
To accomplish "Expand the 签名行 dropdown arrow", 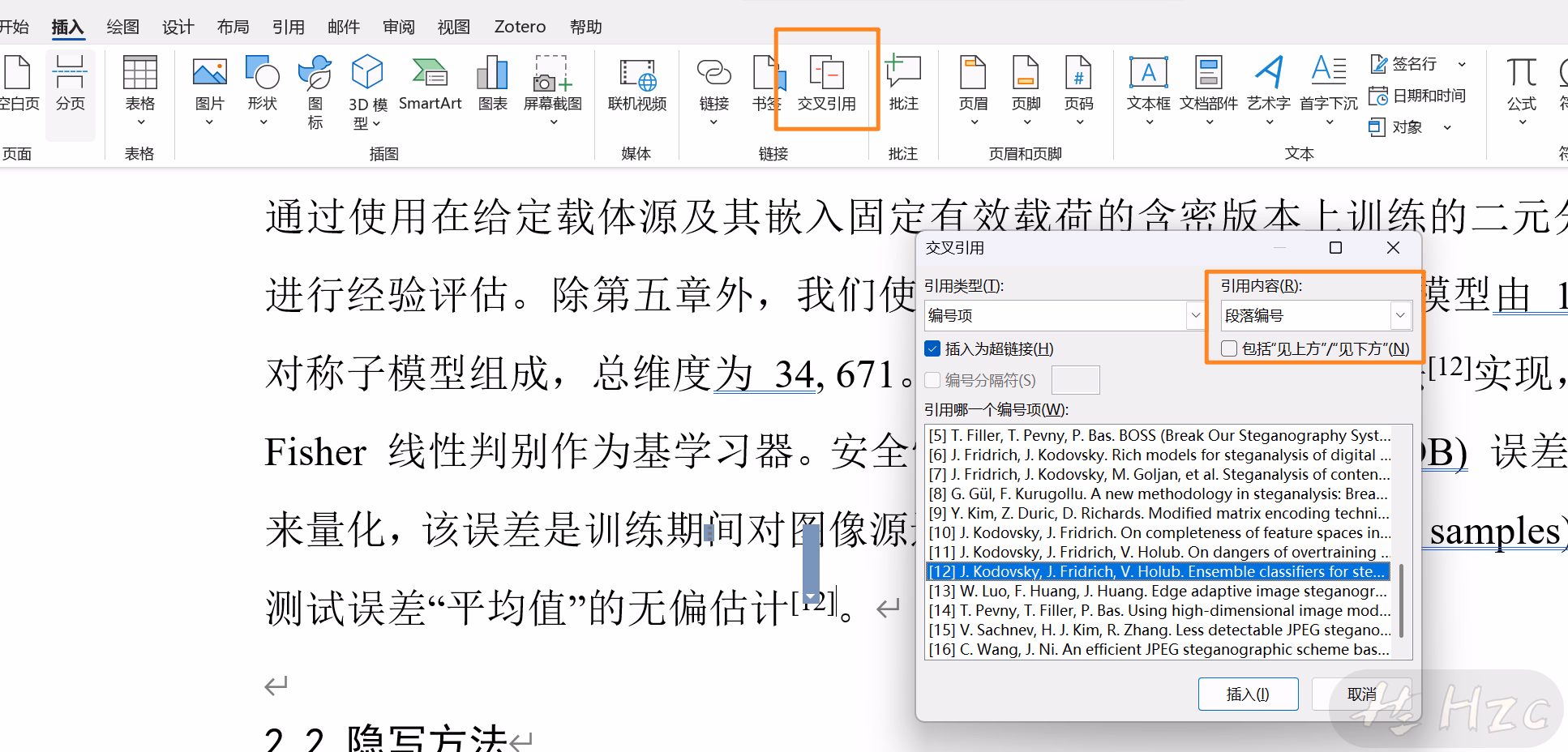I will (1462, 64).
